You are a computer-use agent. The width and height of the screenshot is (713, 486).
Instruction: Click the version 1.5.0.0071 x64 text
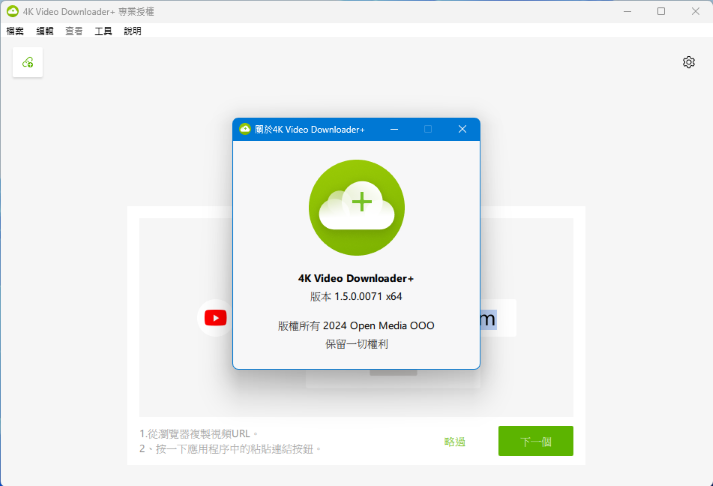(356, 297)
